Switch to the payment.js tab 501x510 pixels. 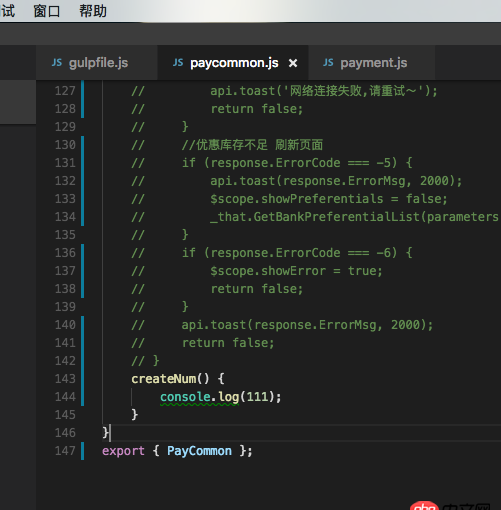(x=372, y=63)
